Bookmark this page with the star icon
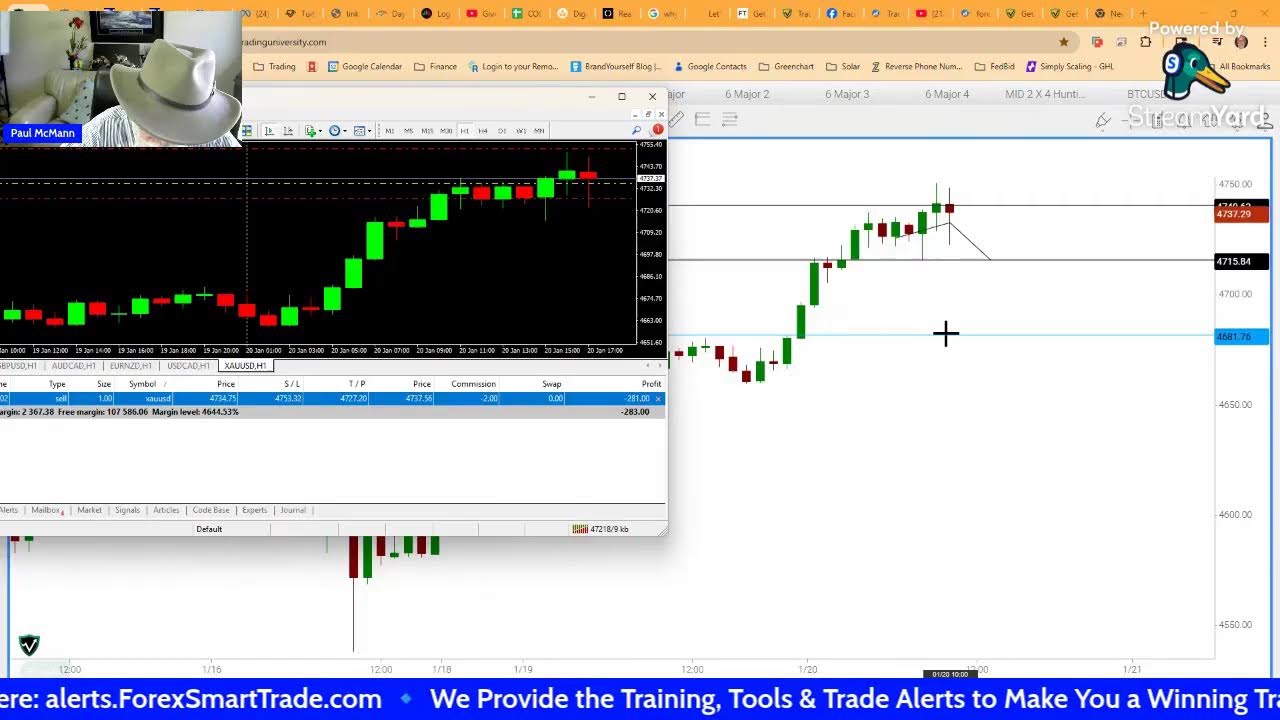This screenshot has height=720, width=1280. pyautogui.click(x=1064, y=42)
